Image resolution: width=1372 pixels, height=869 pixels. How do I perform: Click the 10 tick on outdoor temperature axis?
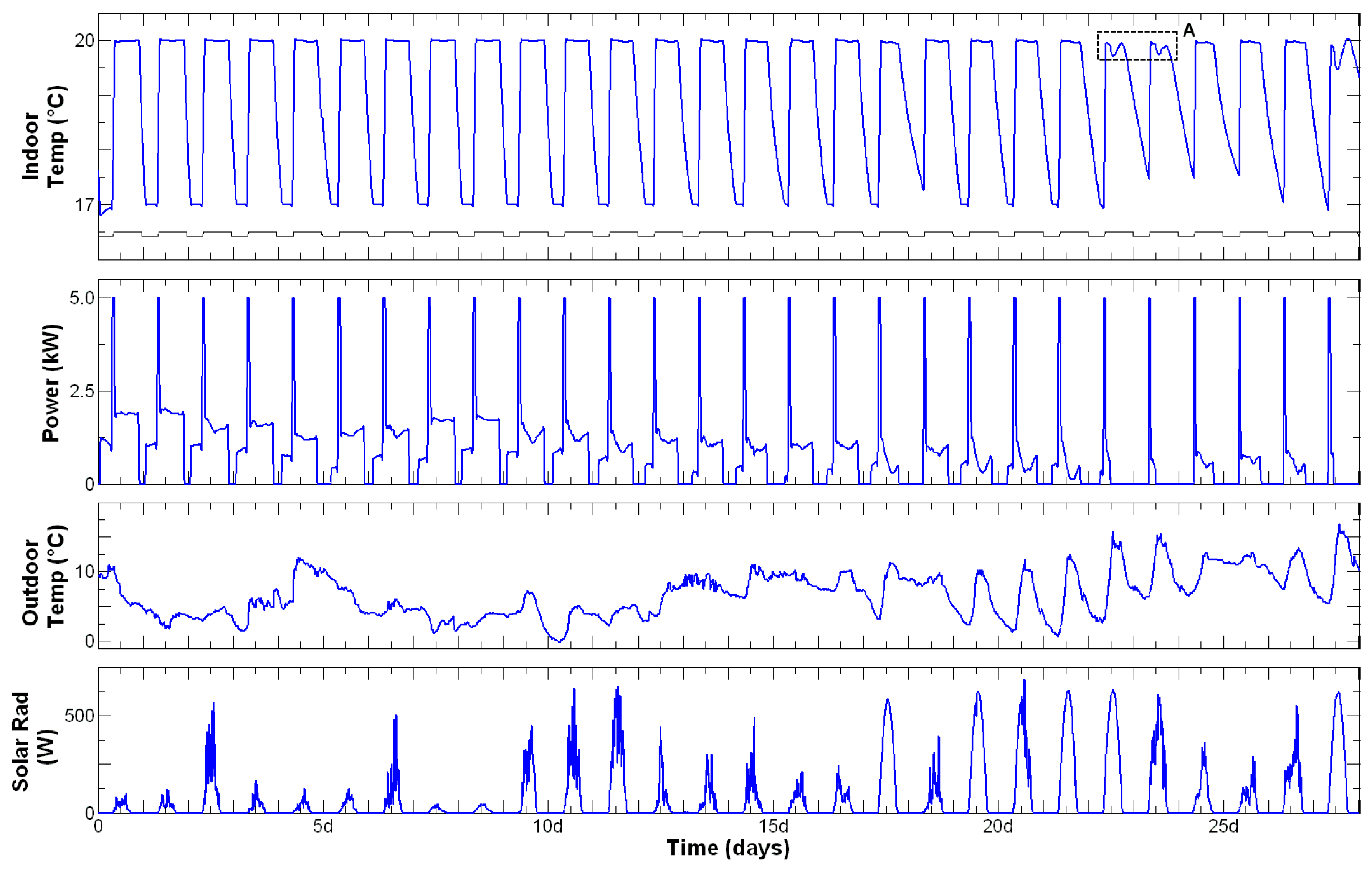(x=84, y=572)
